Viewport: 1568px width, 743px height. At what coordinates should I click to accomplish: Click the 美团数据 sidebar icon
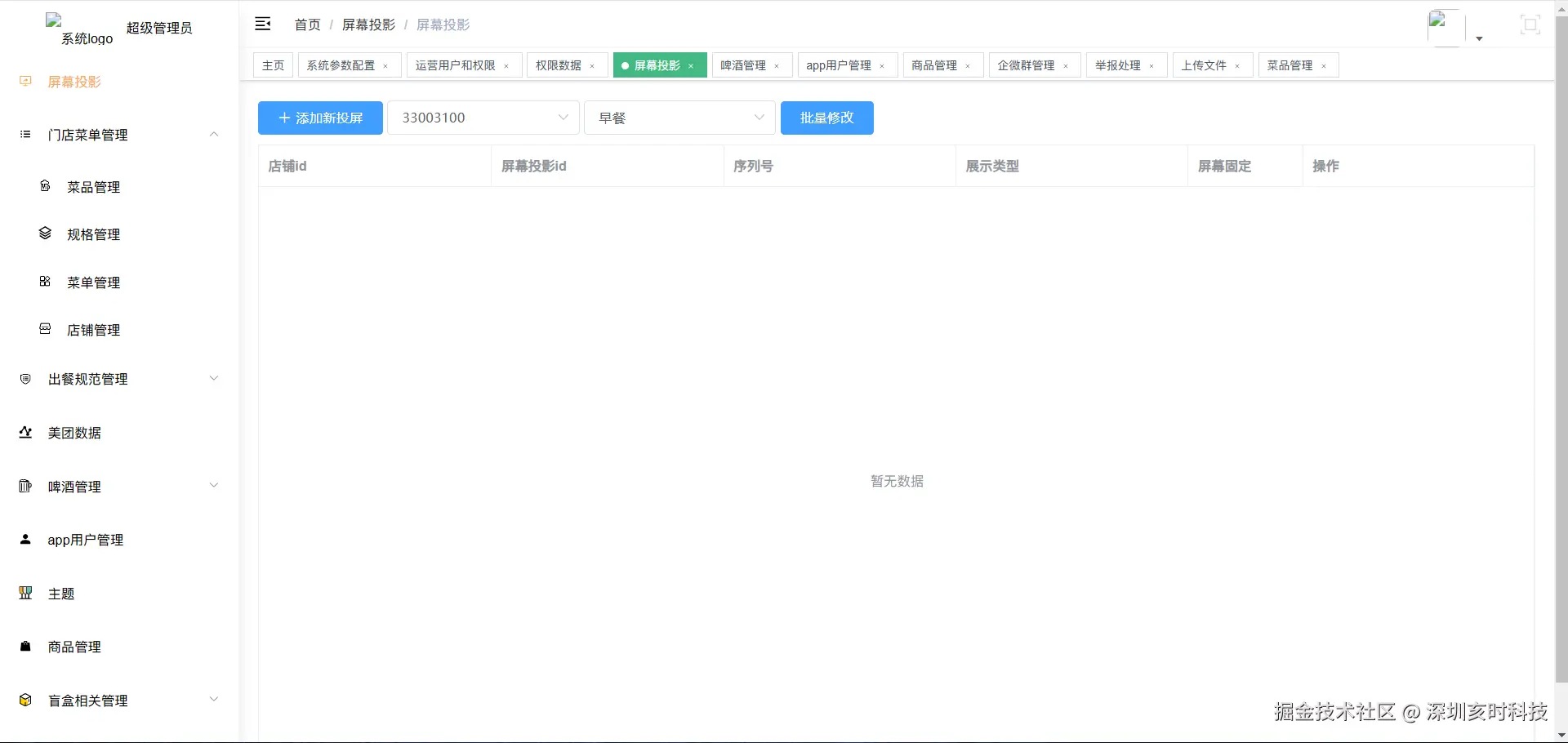coord(25,433)
